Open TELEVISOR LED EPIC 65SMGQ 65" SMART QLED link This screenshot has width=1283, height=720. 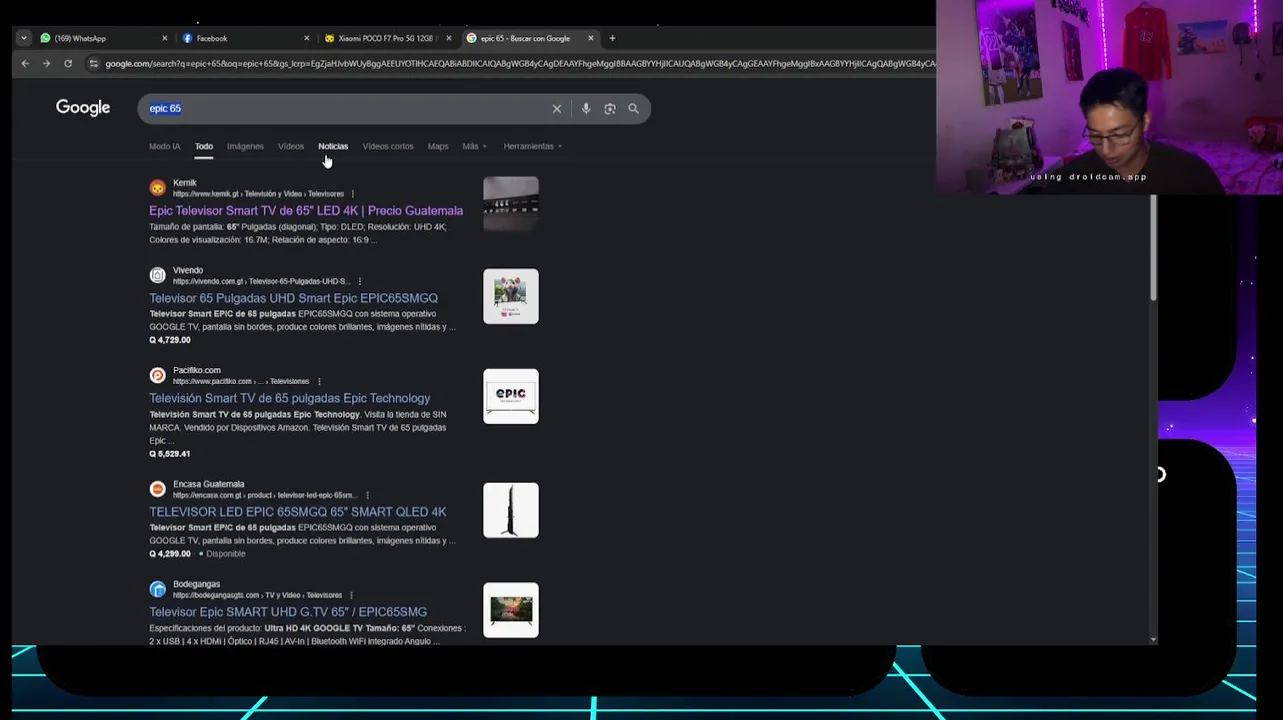pos(297,512)
